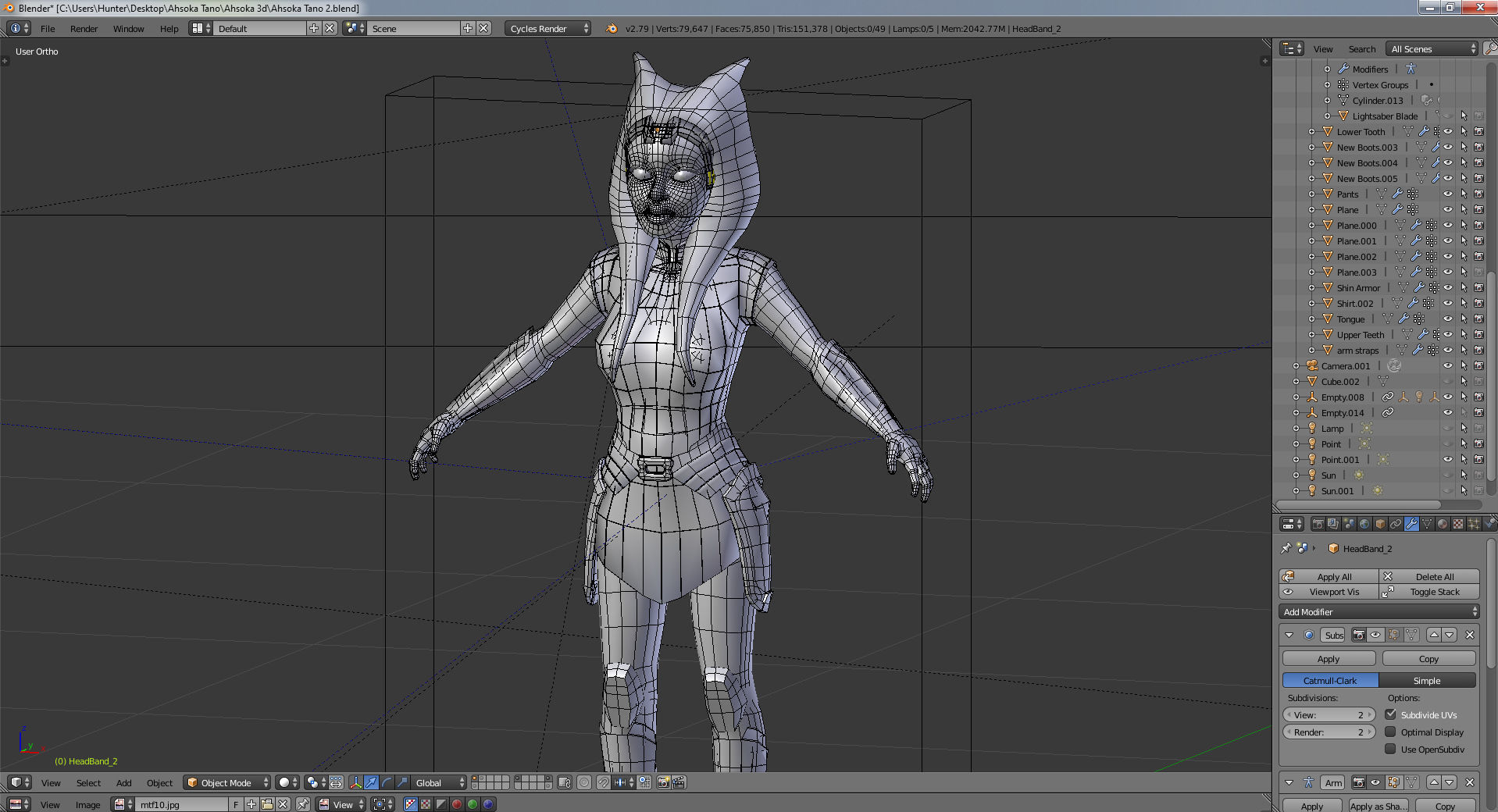Show red channel in image editor
The image size is (1498, 812).
[x=457, y=804]
